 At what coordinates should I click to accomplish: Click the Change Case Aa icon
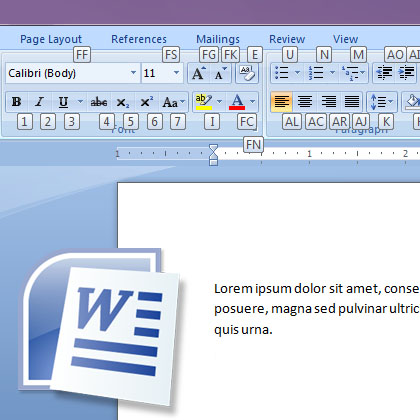coord(170,102)
